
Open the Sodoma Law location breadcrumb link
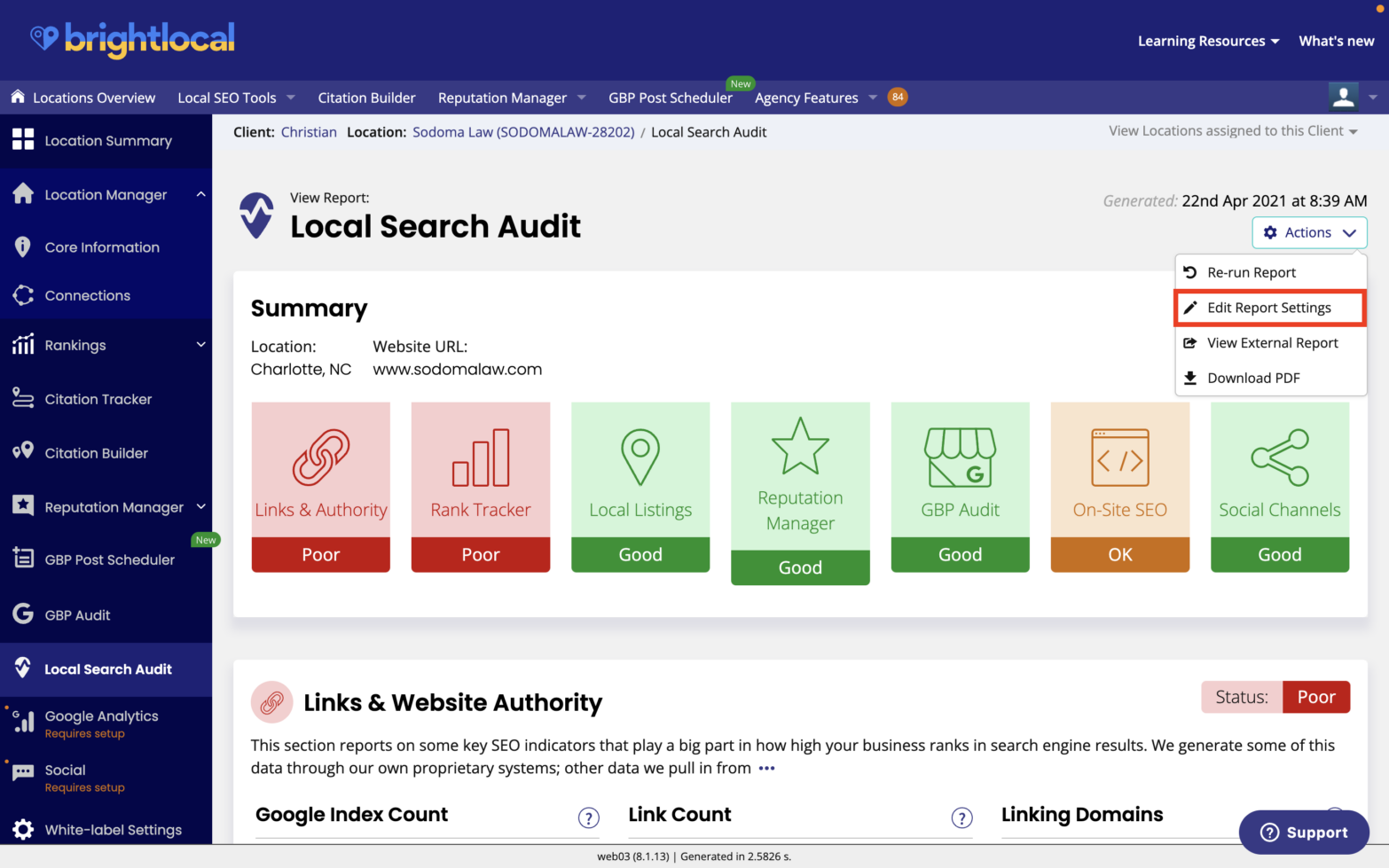pyautogui.click(x=522, y=131)
